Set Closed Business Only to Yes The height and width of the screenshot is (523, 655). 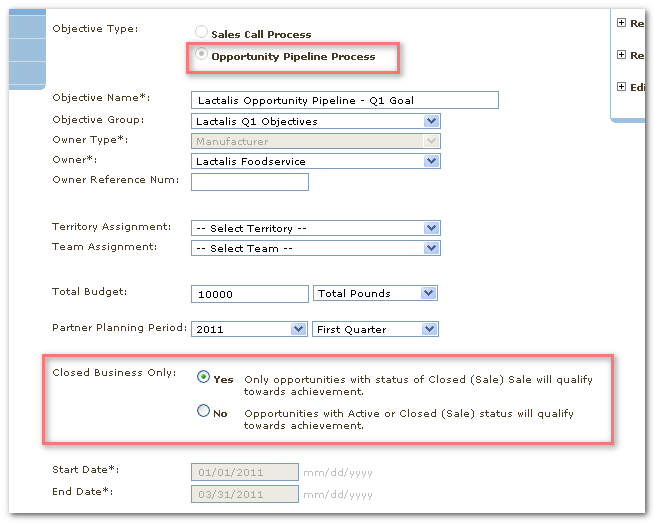pos(204,378)
